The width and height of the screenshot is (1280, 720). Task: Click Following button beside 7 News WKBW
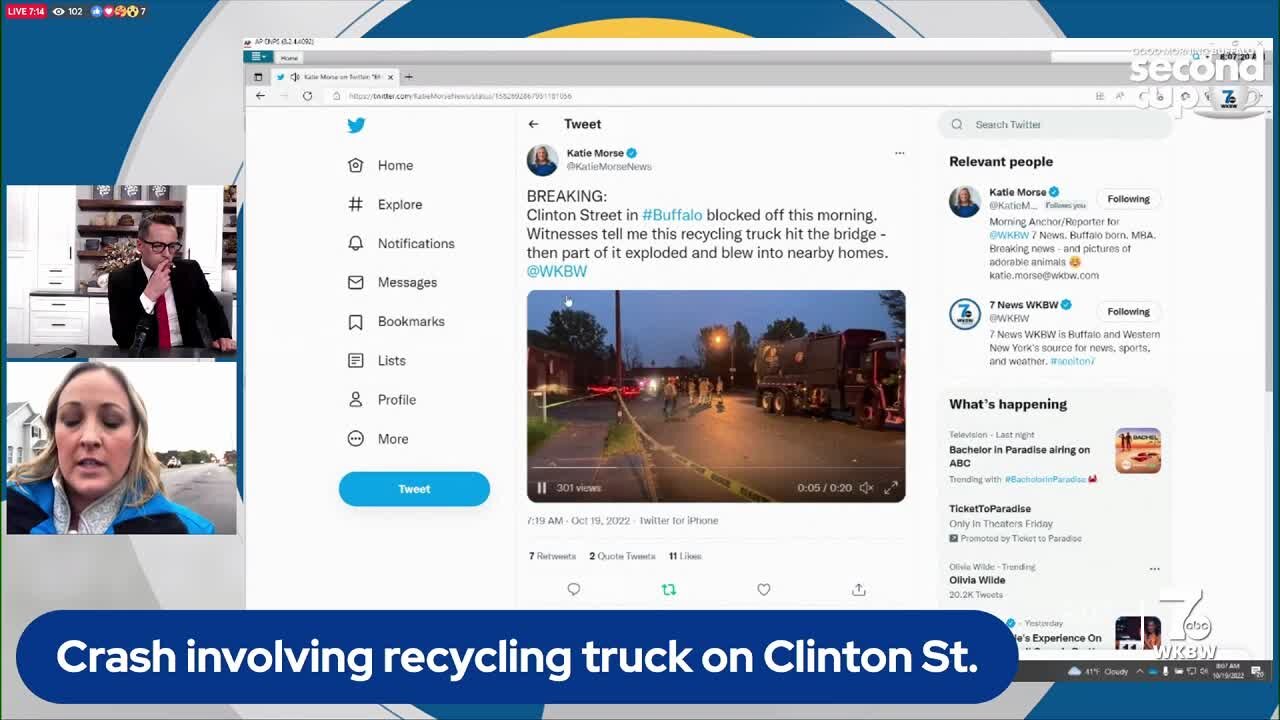point(1128,312)
